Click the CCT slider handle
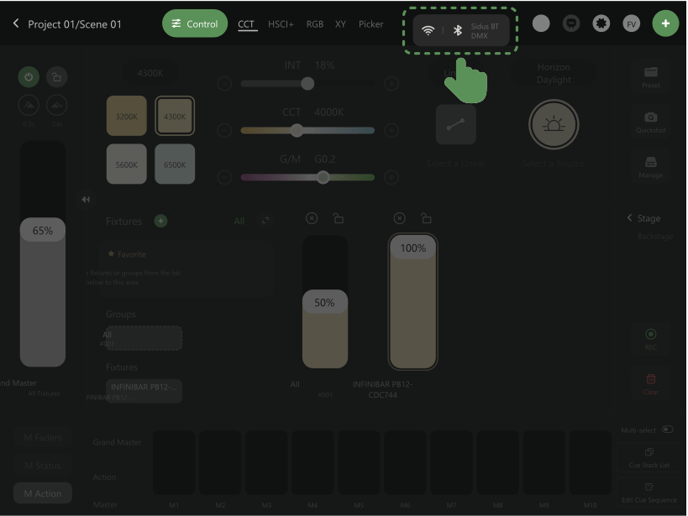This screenshot has width=688, height=516. click(x=297, y=130)
